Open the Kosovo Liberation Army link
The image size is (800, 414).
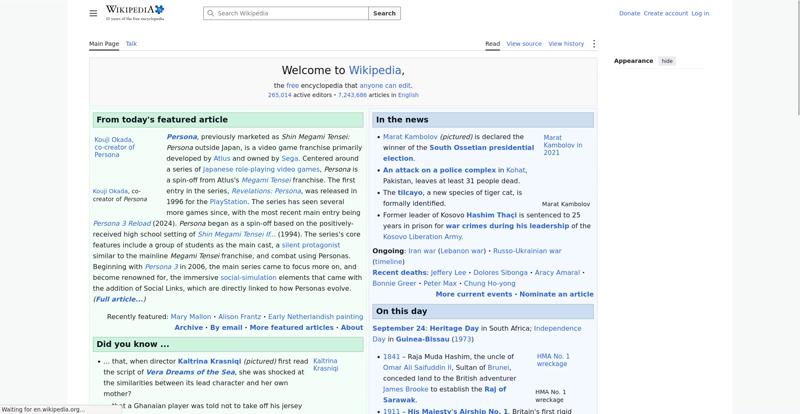(x=422, y=237)
